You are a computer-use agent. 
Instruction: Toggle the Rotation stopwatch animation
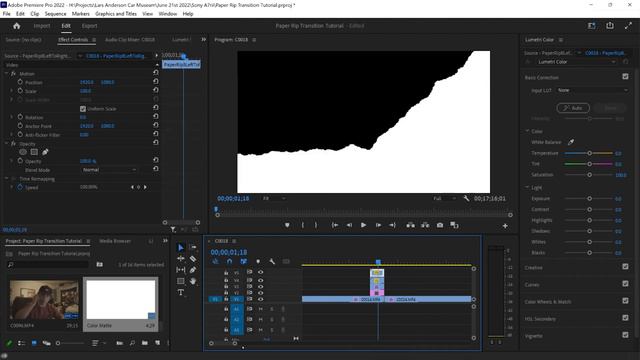pyautogui.click(x=20, y=117)
